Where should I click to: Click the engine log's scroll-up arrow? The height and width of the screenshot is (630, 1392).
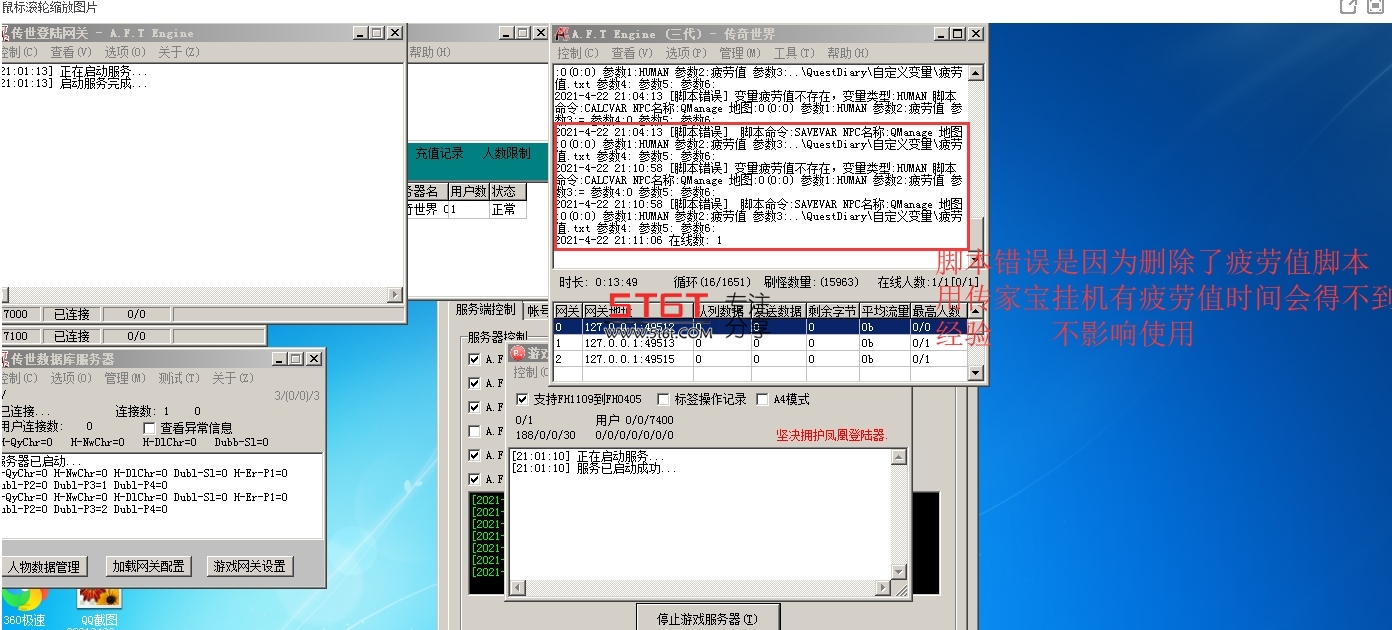coord(976,73)
